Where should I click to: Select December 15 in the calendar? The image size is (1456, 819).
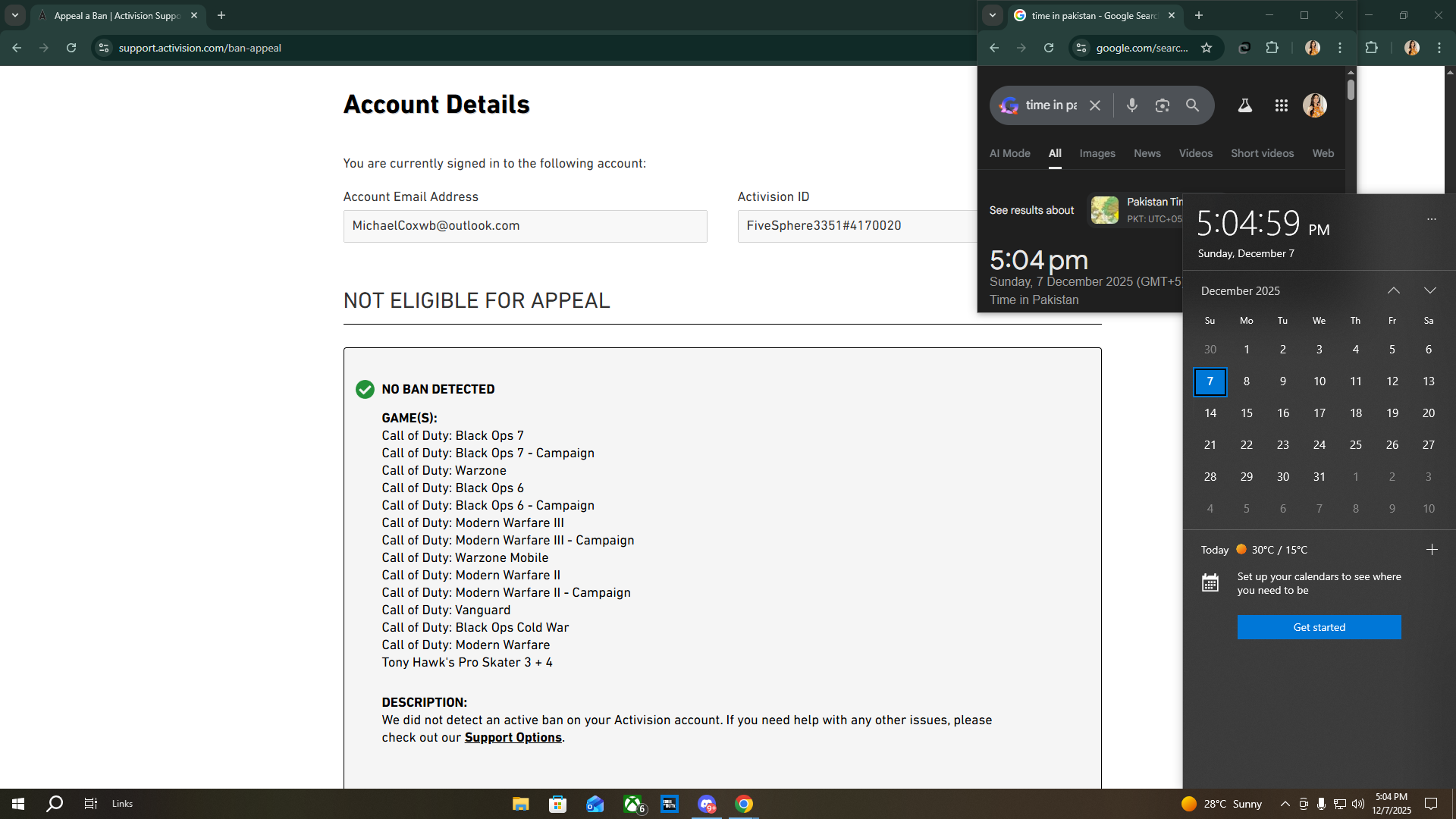pos(1247,413)
